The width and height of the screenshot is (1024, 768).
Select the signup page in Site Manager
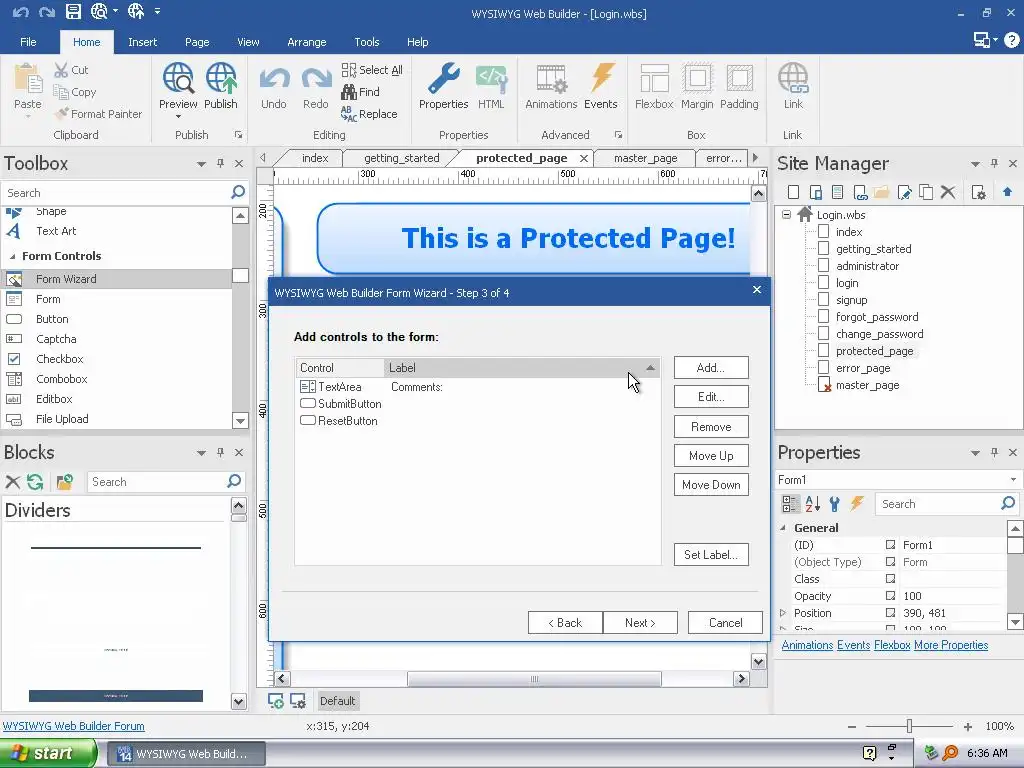click(x=852, y=300)
